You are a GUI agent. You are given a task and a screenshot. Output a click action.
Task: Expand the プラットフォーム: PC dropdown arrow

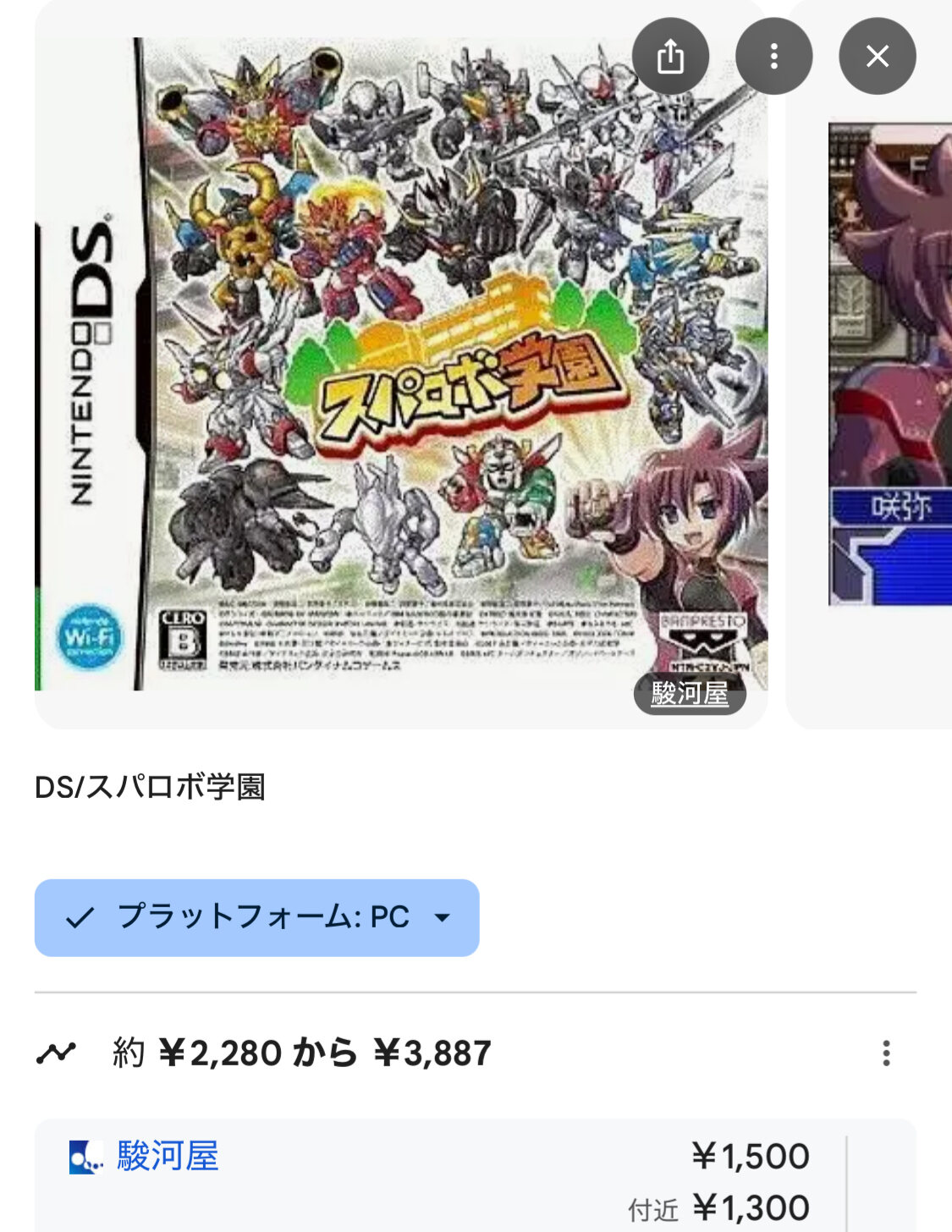pos(442,918)
